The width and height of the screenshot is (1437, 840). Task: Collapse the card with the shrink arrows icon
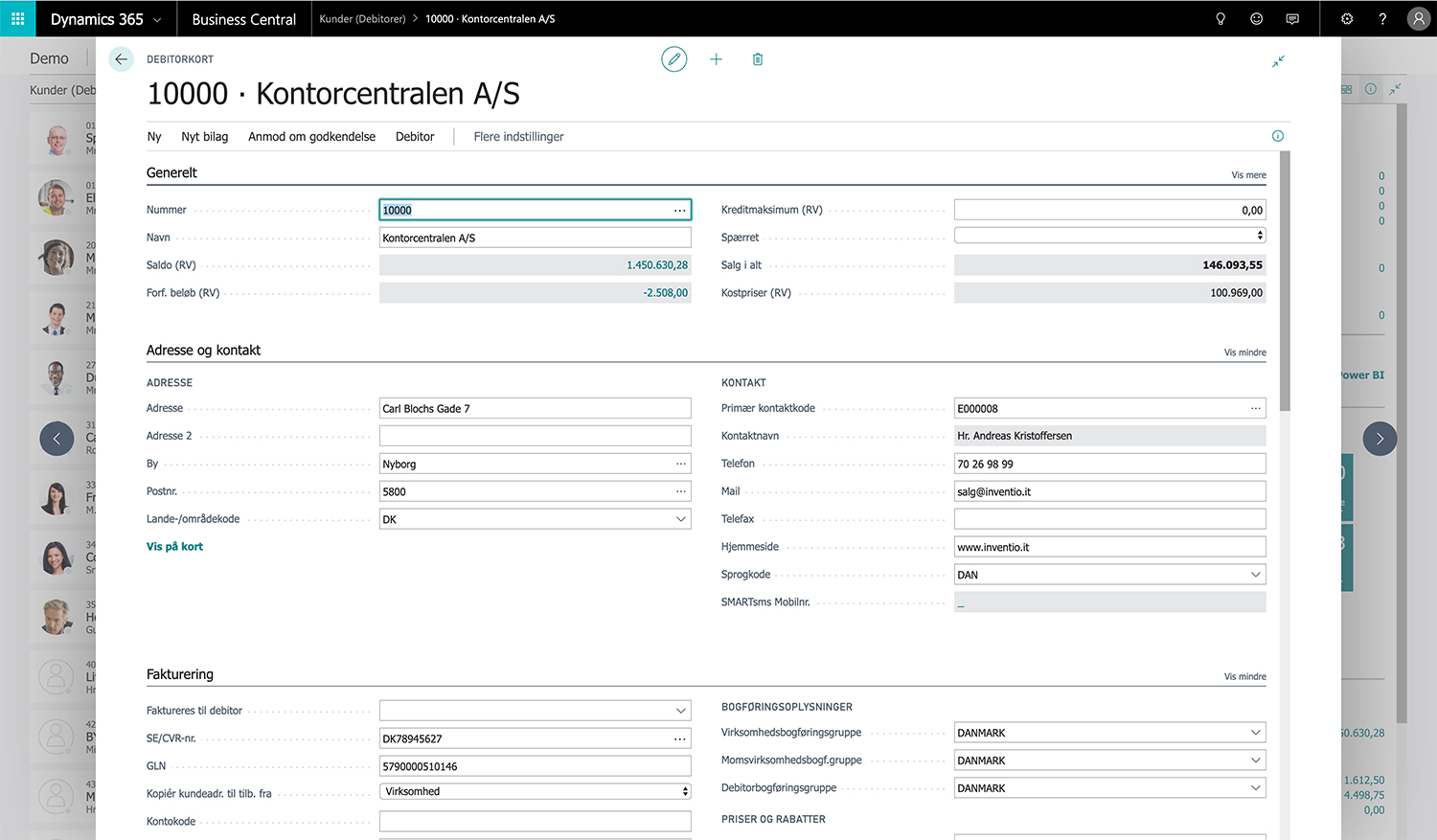(1278, 61)
